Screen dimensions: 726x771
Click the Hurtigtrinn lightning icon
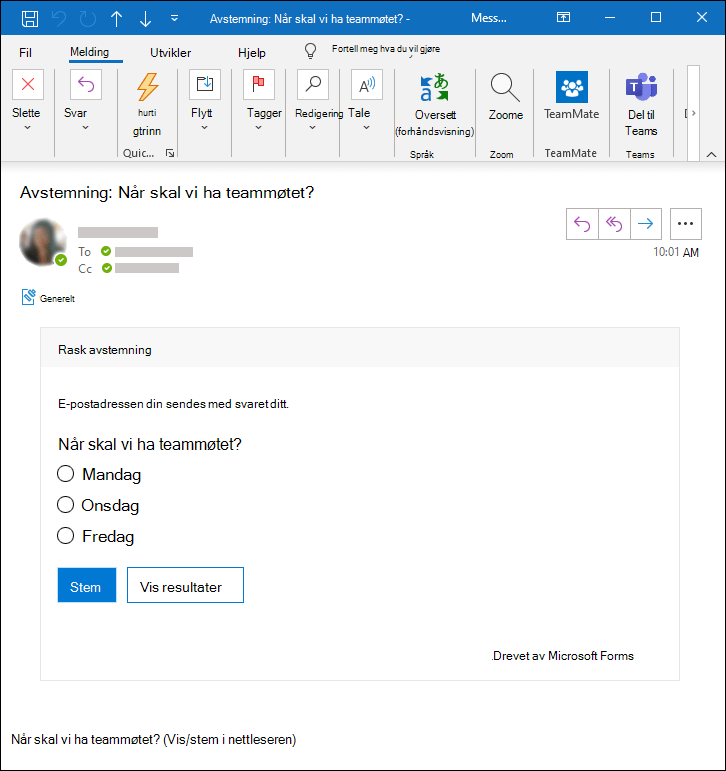click(x=147, y=87)
